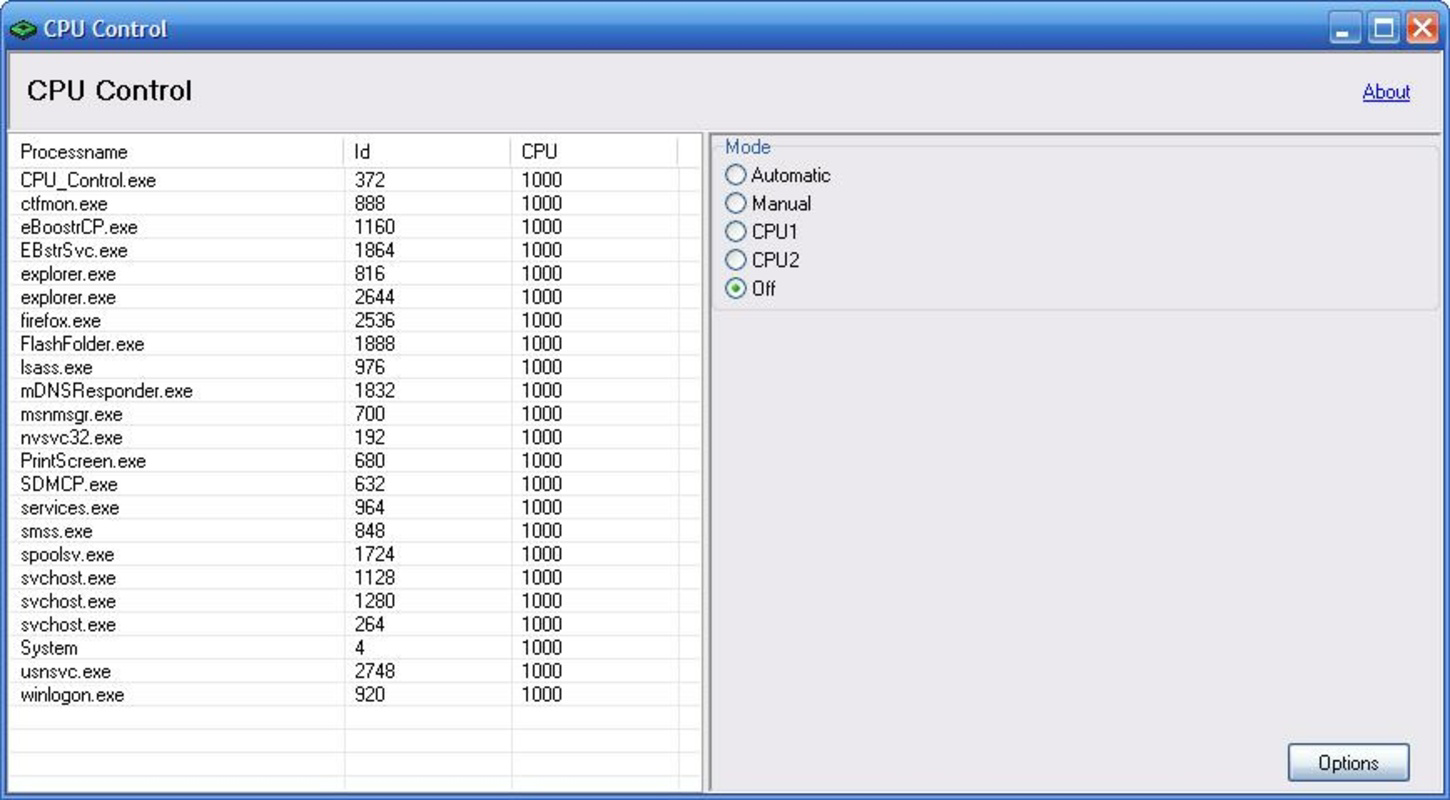1450x800 pixels.
Task: Click Id value 1832 of mDNSResponder.exe
Action: [x=375, y=391]
